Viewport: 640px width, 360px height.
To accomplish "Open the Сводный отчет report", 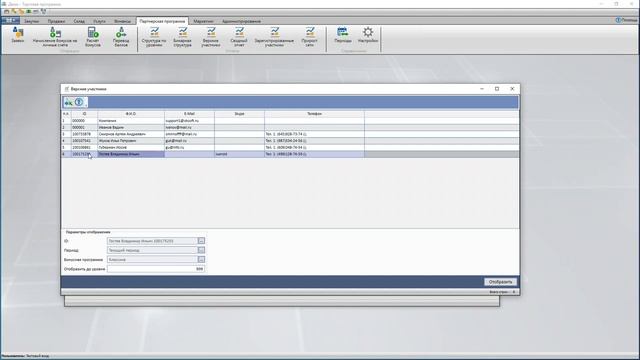I will tap(239, 37).
